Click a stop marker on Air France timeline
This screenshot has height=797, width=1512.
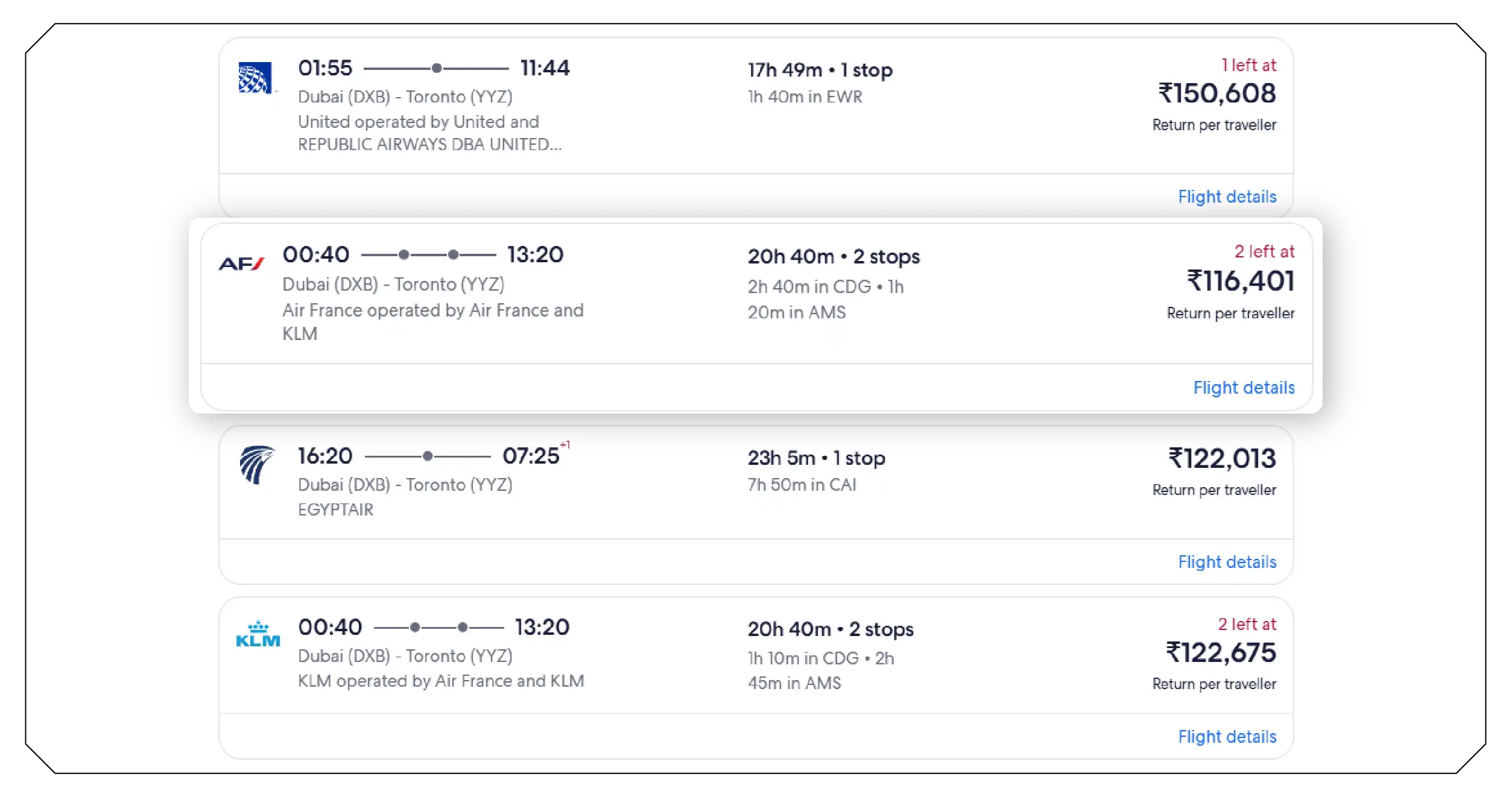coord(403,254)
